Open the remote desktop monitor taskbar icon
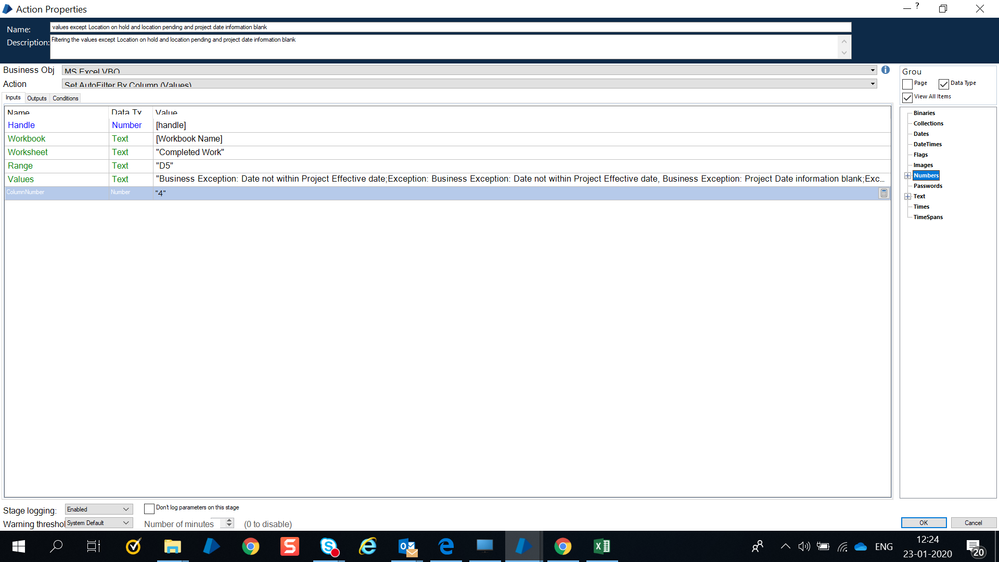Image resolution: width=999 pixels, height=562 pixels. click(485, 547)
